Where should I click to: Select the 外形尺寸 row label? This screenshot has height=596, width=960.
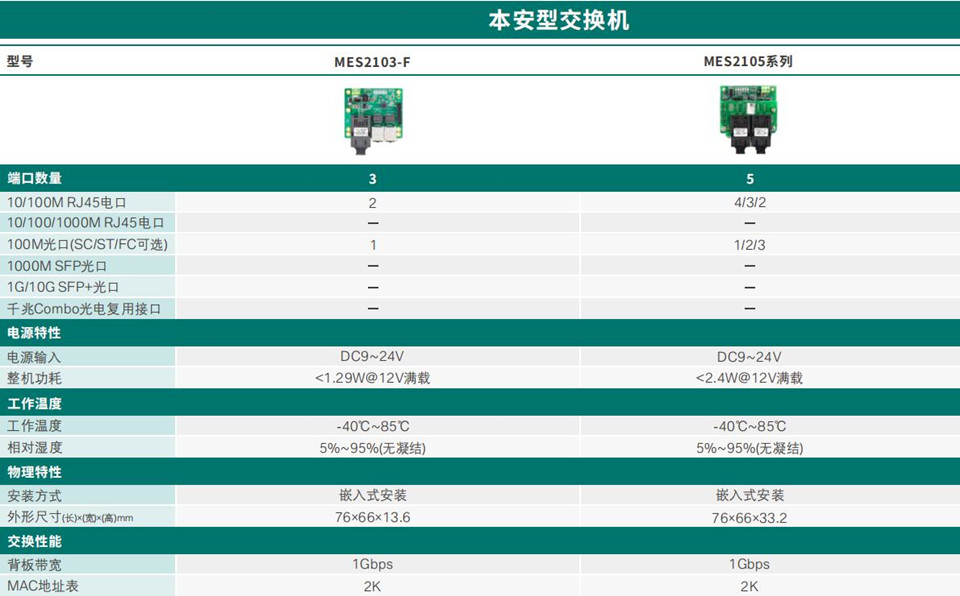click(70, 517)
